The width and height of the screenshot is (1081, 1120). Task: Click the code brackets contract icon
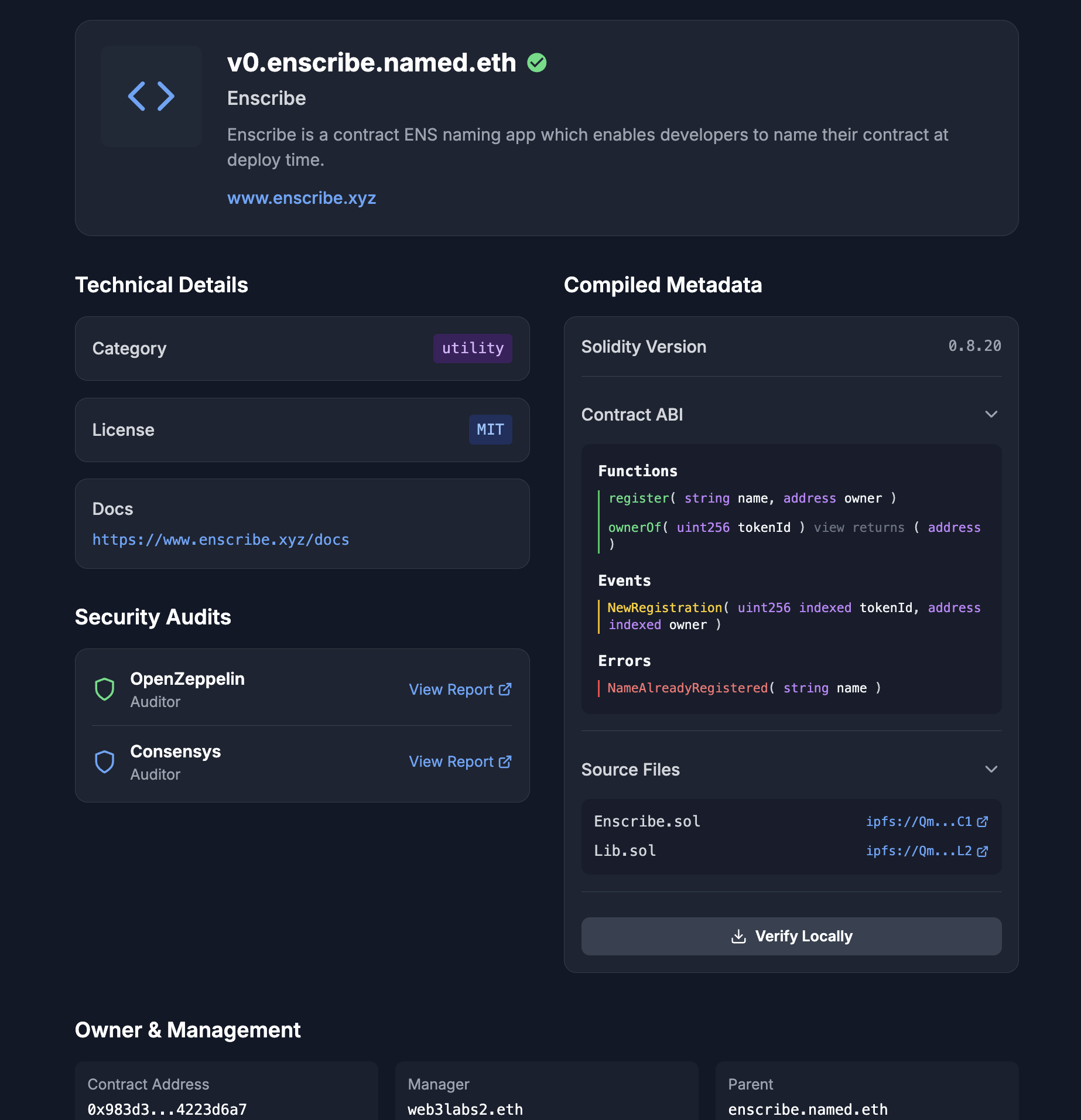pyautogui.click(x=151, y=97)
